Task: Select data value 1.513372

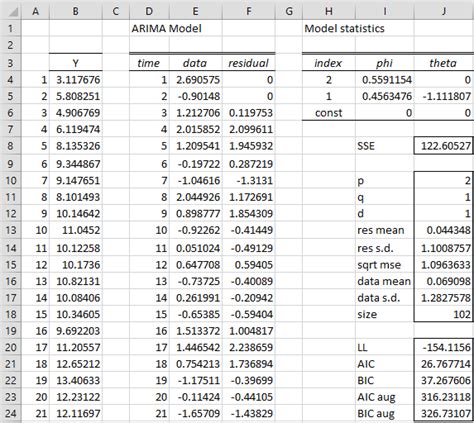Action: pos(196,331)
